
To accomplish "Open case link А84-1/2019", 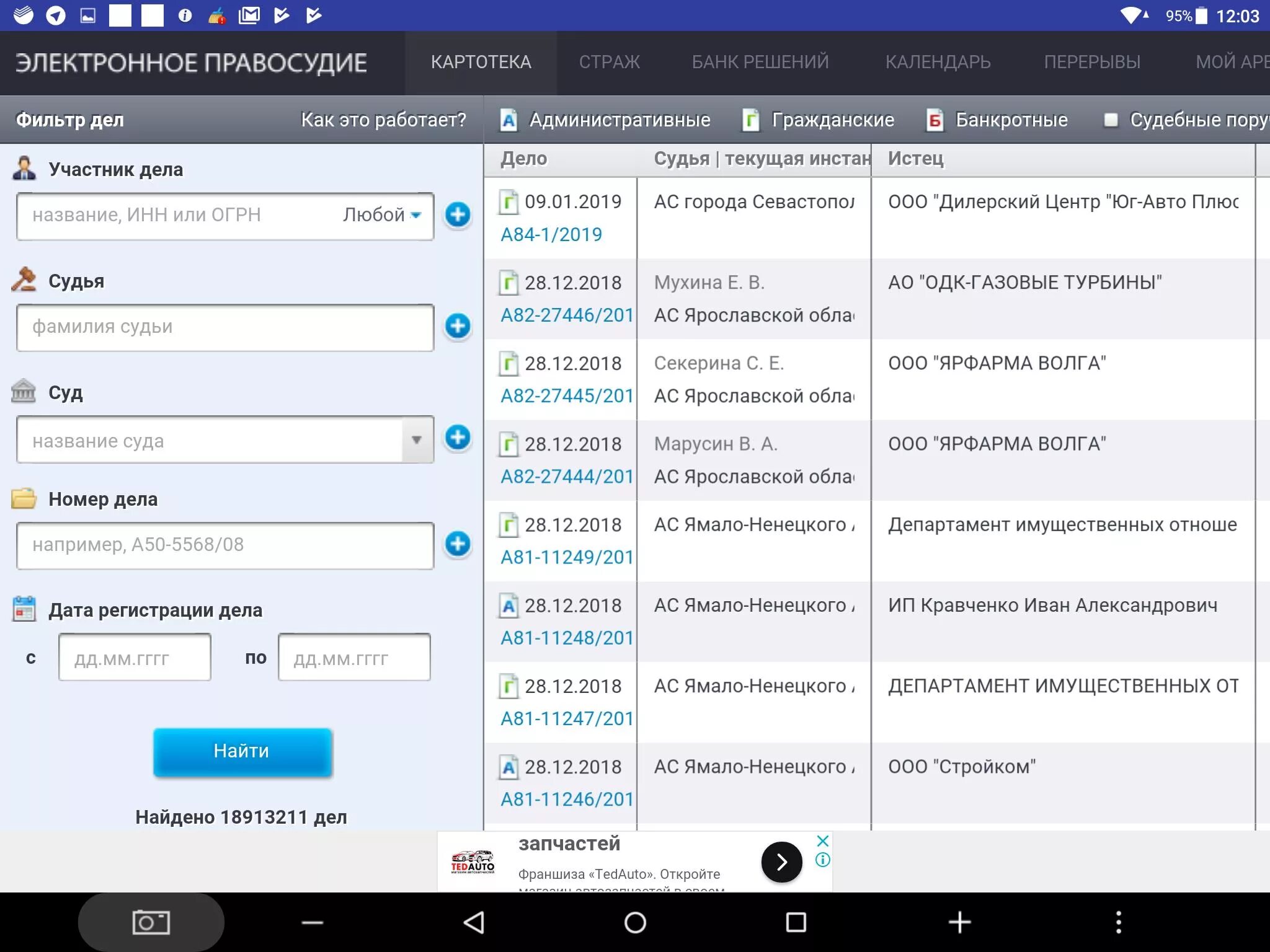I will [x=551, y=234].
